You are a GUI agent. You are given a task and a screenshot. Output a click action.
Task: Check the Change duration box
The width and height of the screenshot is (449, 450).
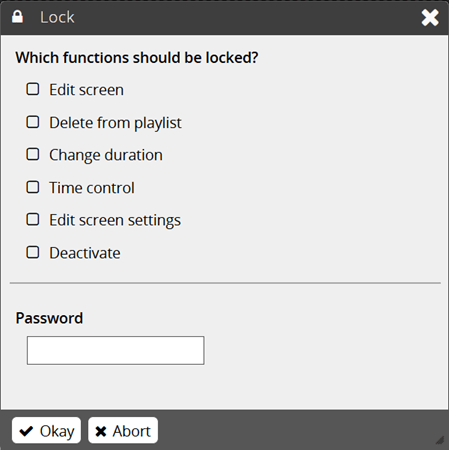pos(33,154)
